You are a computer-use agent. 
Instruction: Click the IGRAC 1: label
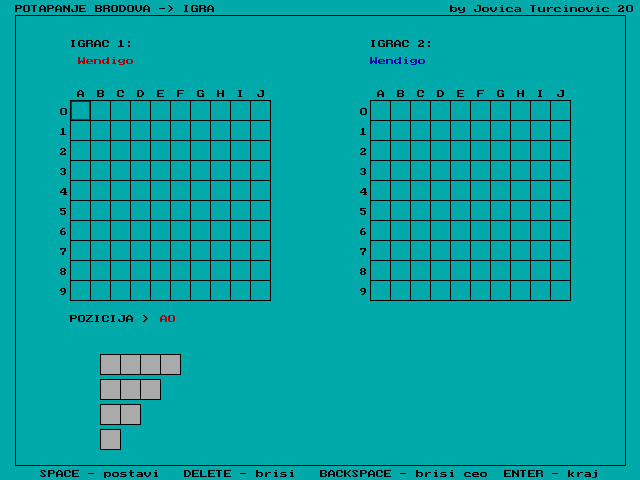click(101, 44)
